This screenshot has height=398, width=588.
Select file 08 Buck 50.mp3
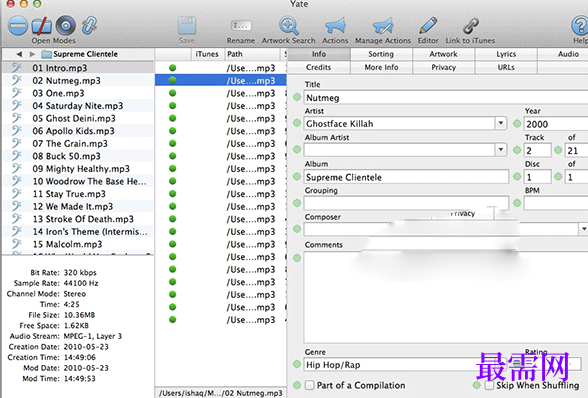78,156
